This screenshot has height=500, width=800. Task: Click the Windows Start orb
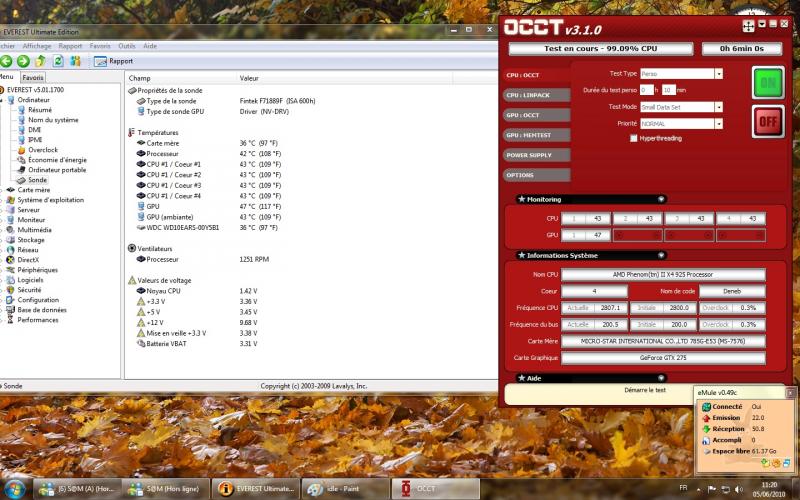[14, 489]
